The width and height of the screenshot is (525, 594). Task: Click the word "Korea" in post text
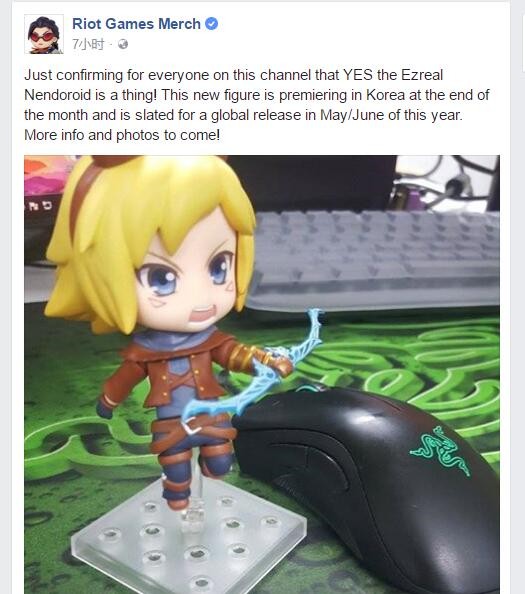tap(386, 95)
